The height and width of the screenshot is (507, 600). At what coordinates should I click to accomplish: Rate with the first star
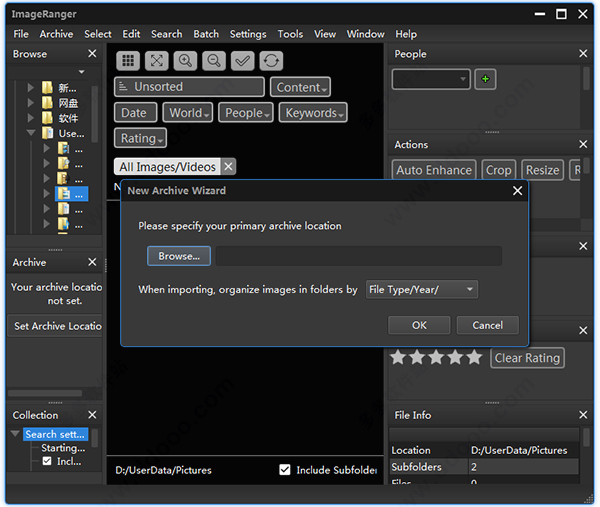tap(398, 357)
